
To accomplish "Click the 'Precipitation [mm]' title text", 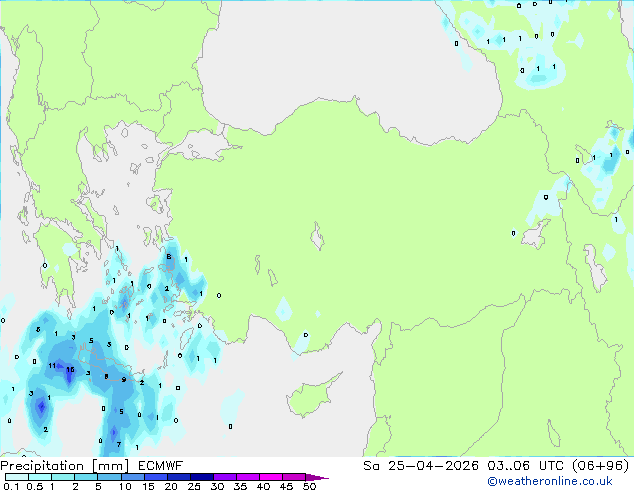I will click(x=65, y=466).
